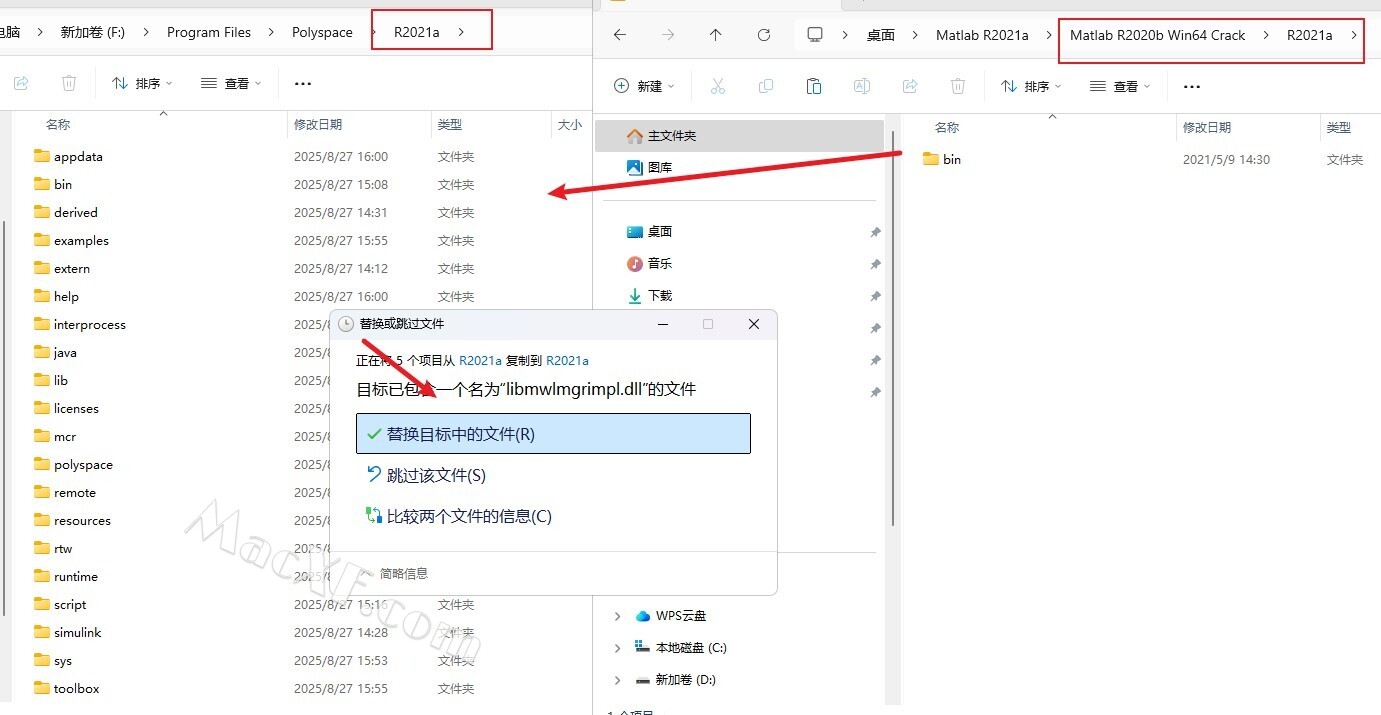Go back in the right Explorer window
This screenshot has width=1381, height=715.
tap(620, 35)
